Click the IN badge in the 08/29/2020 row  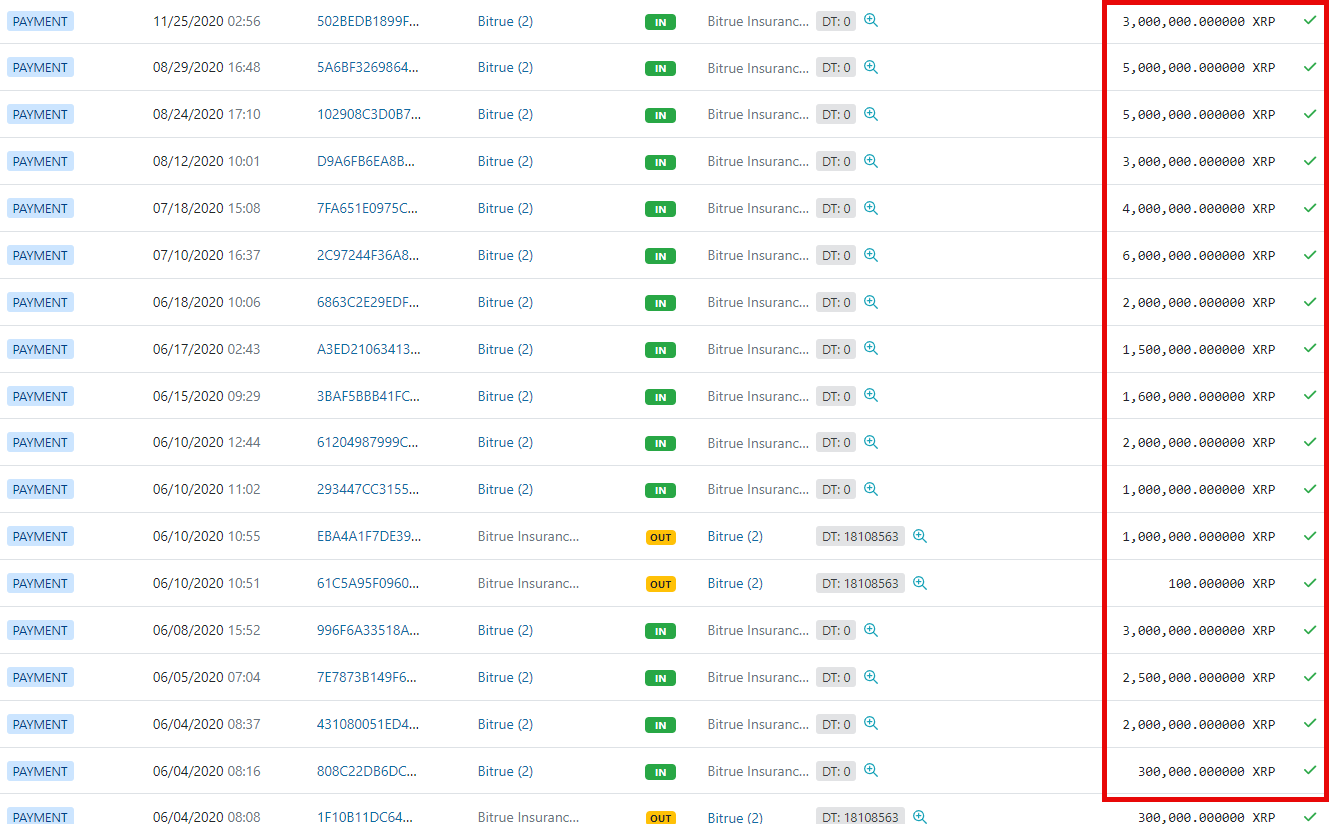coord(660,68)
